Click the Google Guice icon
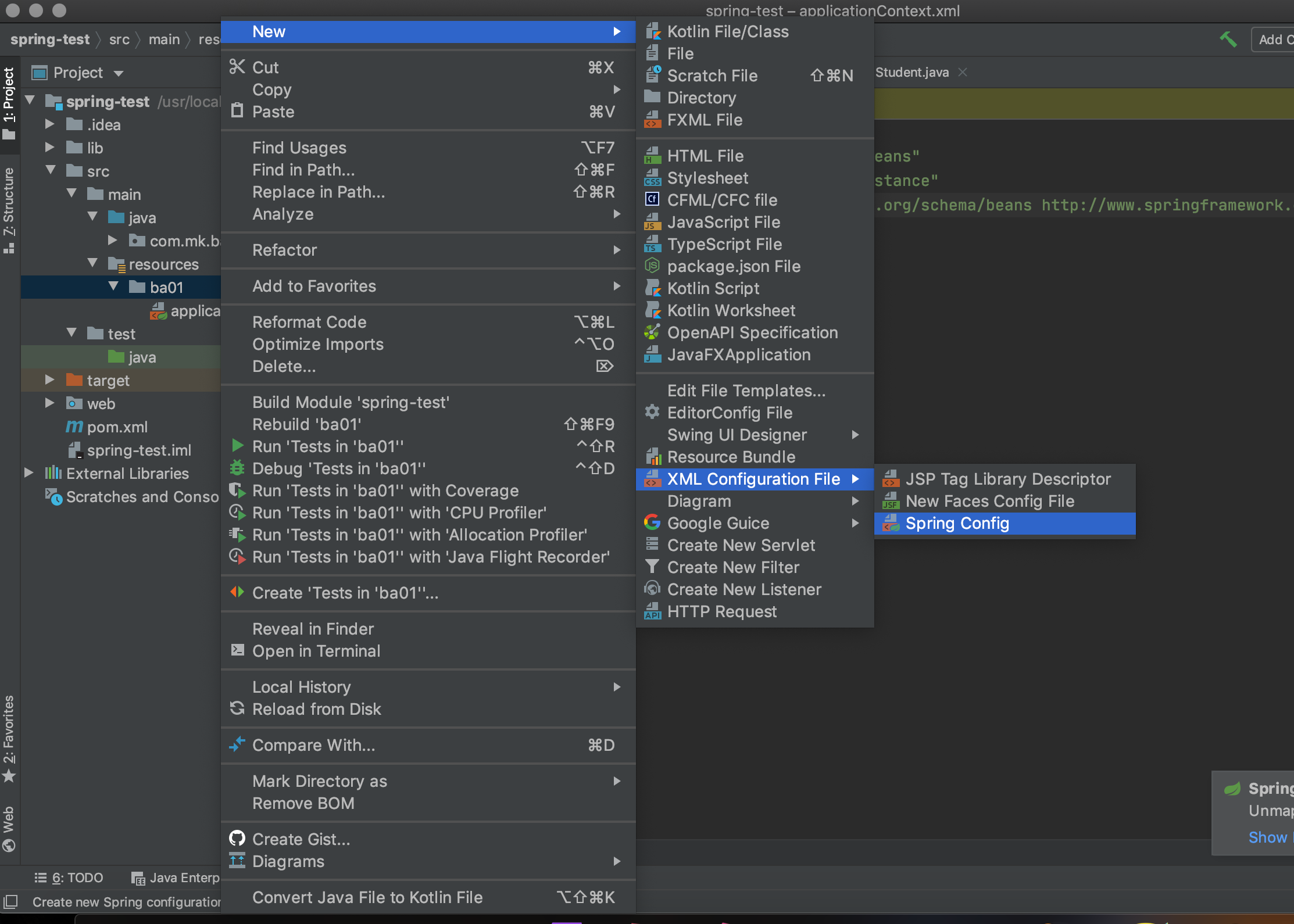This screenshot has height=924, width=1294. [652, 522]
